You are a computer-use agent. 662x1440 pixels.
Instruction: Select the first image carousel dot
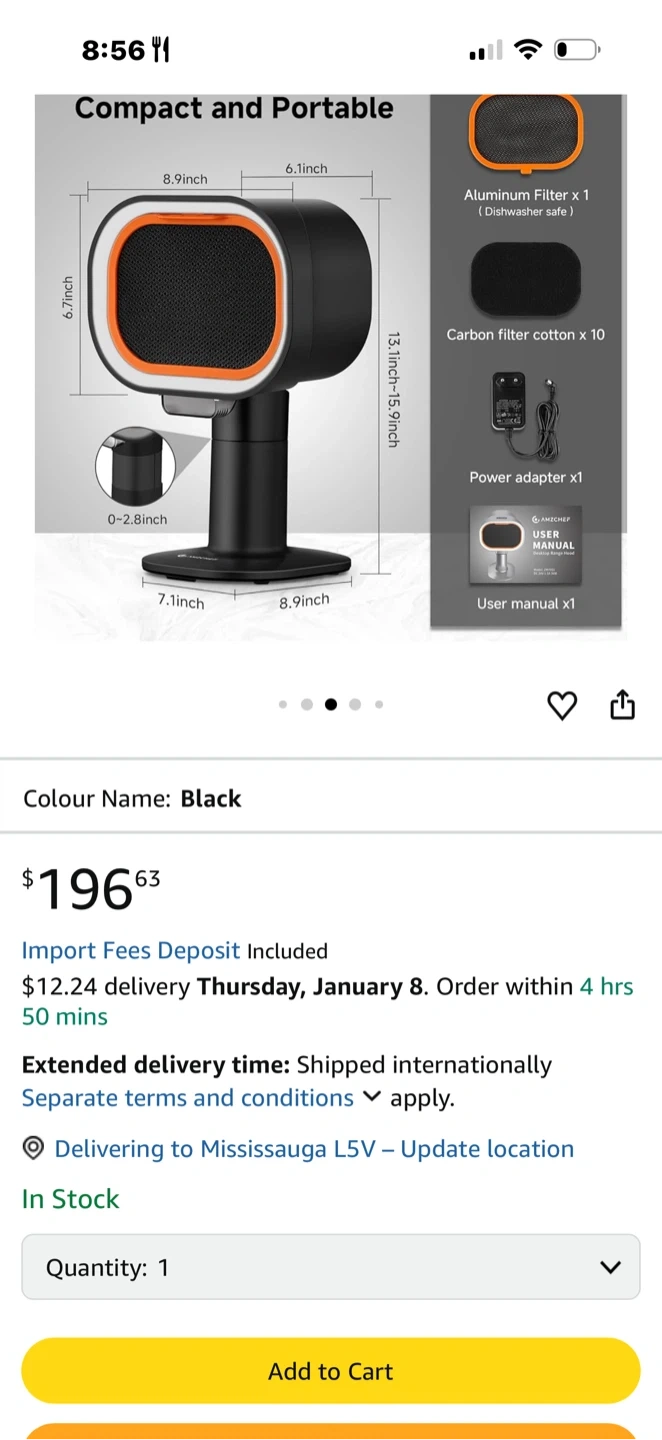(283, 705)
